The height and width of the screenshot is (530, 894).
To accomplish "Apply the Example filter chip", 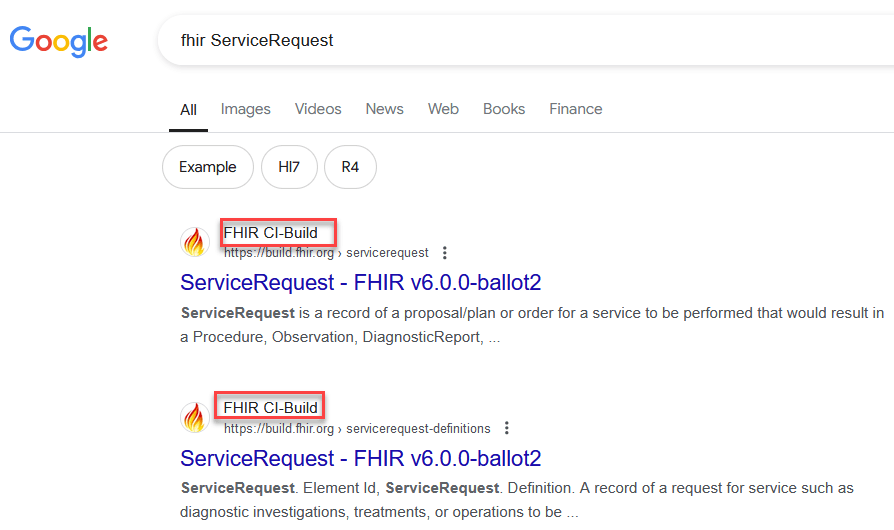I will click(208, 167).
